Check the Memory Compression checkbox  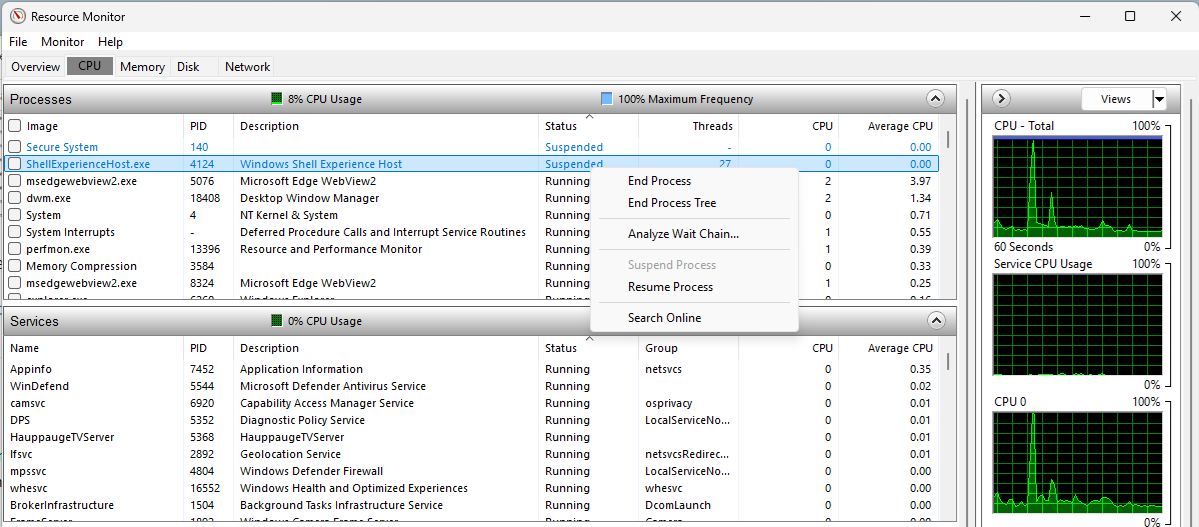click(x=15, y=266)
